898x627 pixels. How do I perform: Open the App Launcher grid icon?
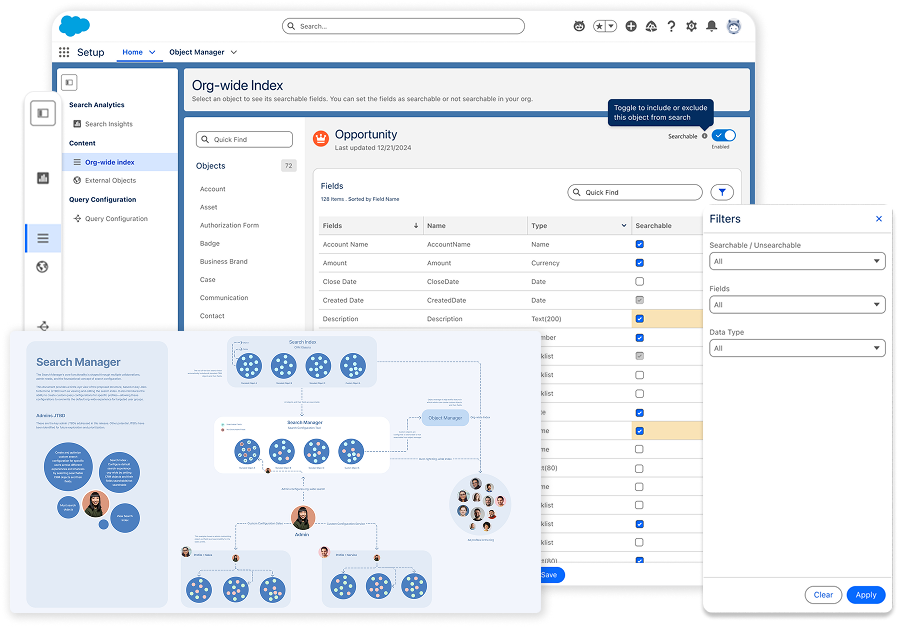click(64, 52)
